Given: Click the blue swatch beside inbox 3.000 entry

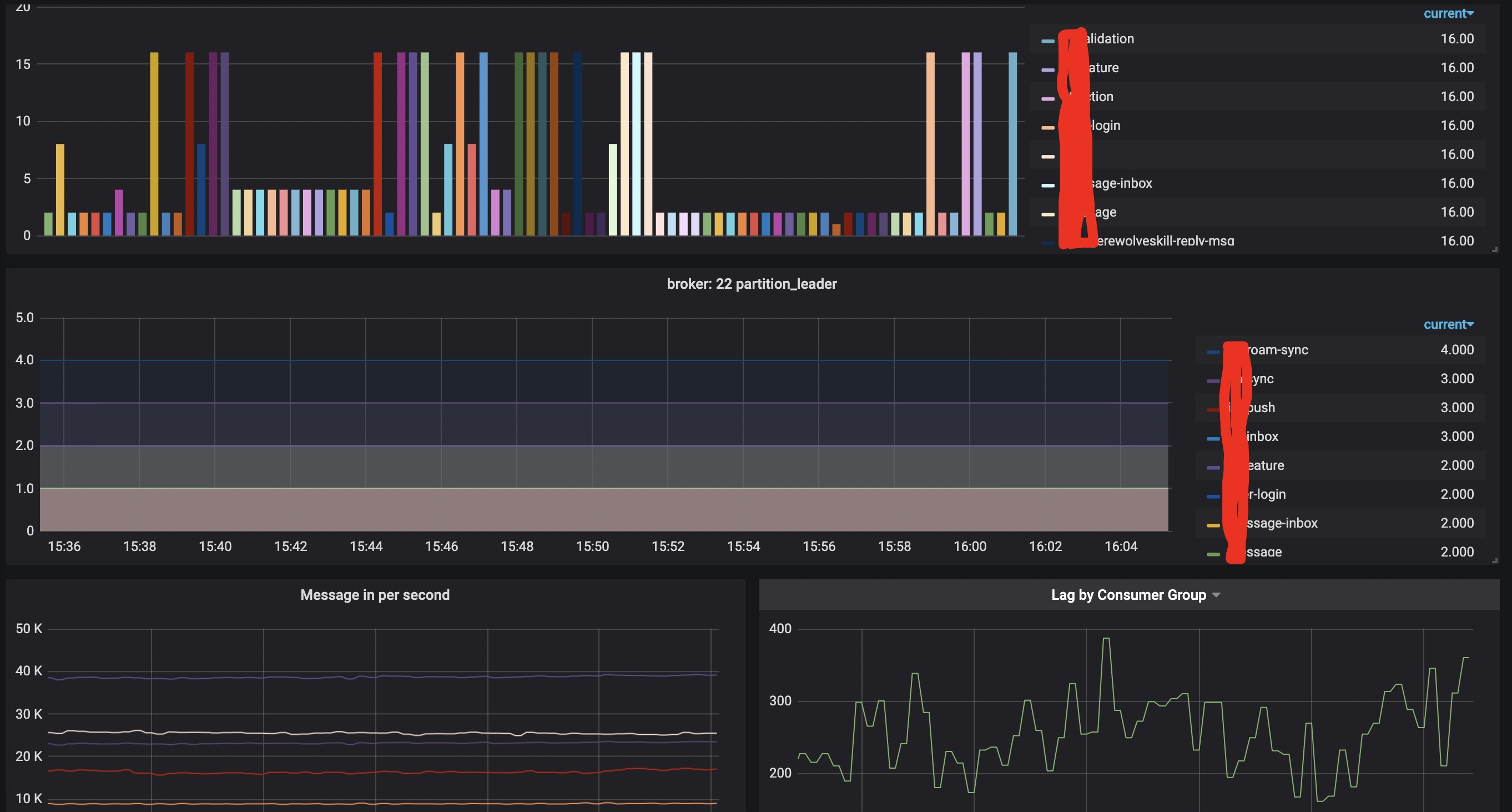Looking at the screenshot, I should [1213, 439].
